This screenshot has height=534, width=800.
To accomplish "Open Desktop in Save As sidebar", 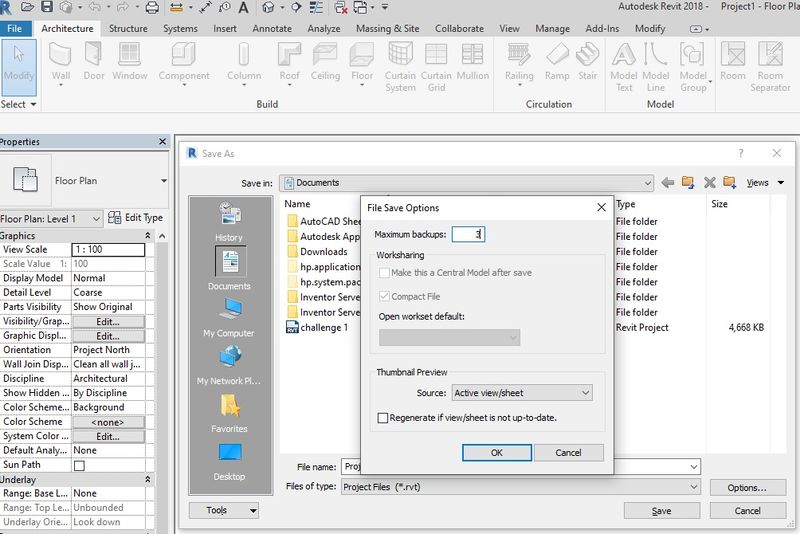I will coord(229,462).
